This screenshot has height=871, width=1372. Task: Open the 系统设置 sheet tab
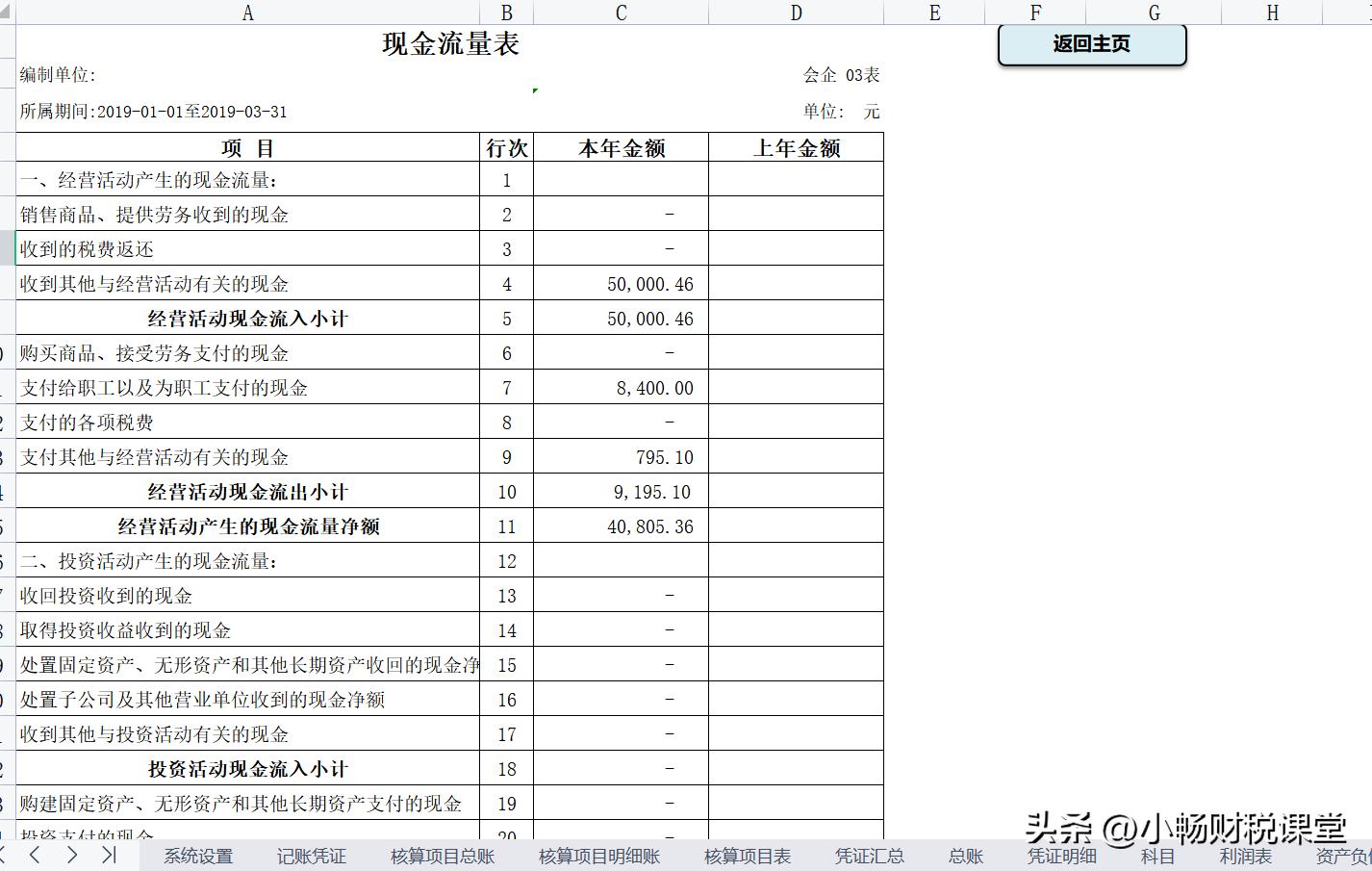click(198, 855)
